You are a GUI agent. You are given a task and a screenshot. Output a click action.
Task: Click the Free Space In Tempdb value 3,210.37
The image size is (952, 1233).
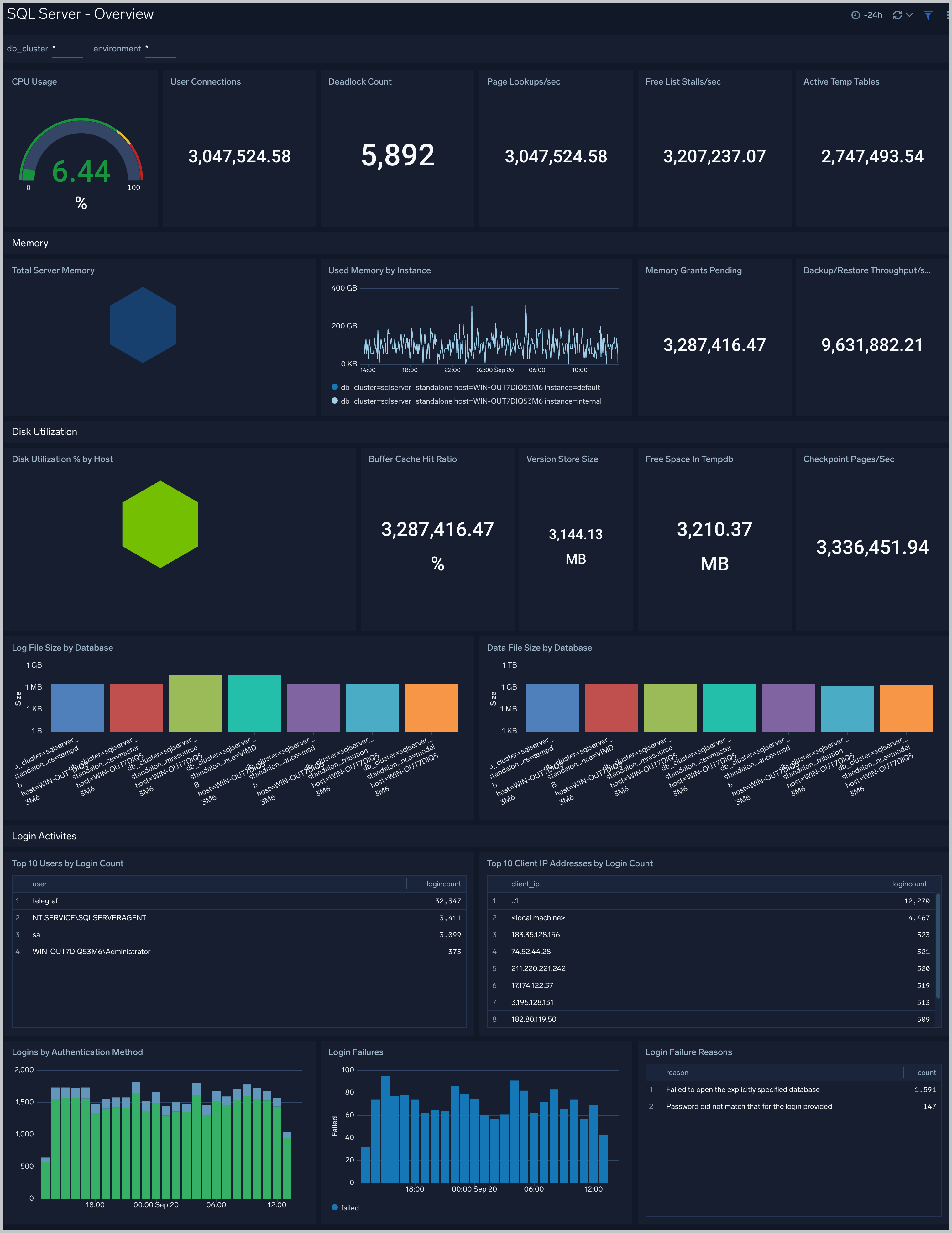coord(714,529)
